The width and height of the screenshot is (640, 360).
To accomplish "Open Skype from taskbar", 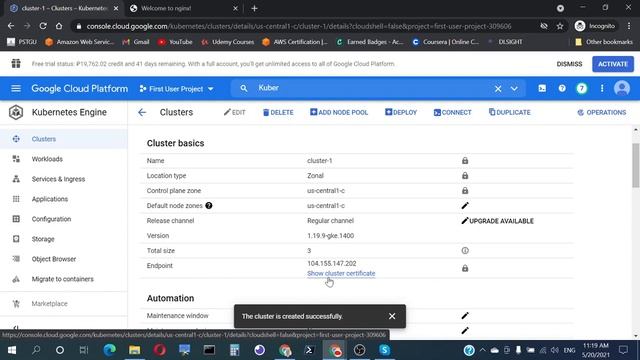I will (x=384, y=350).
